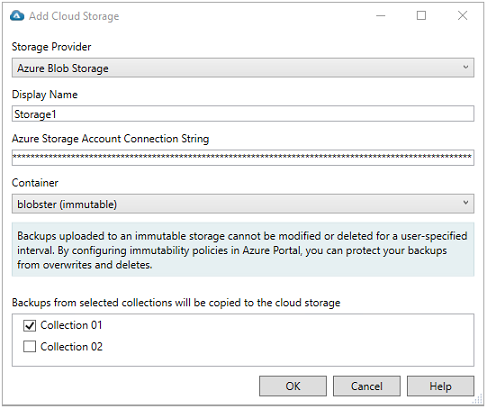Choose the blobster (immutable) container field
This screenshot has height=409, width=487.
tap(243, 204)
